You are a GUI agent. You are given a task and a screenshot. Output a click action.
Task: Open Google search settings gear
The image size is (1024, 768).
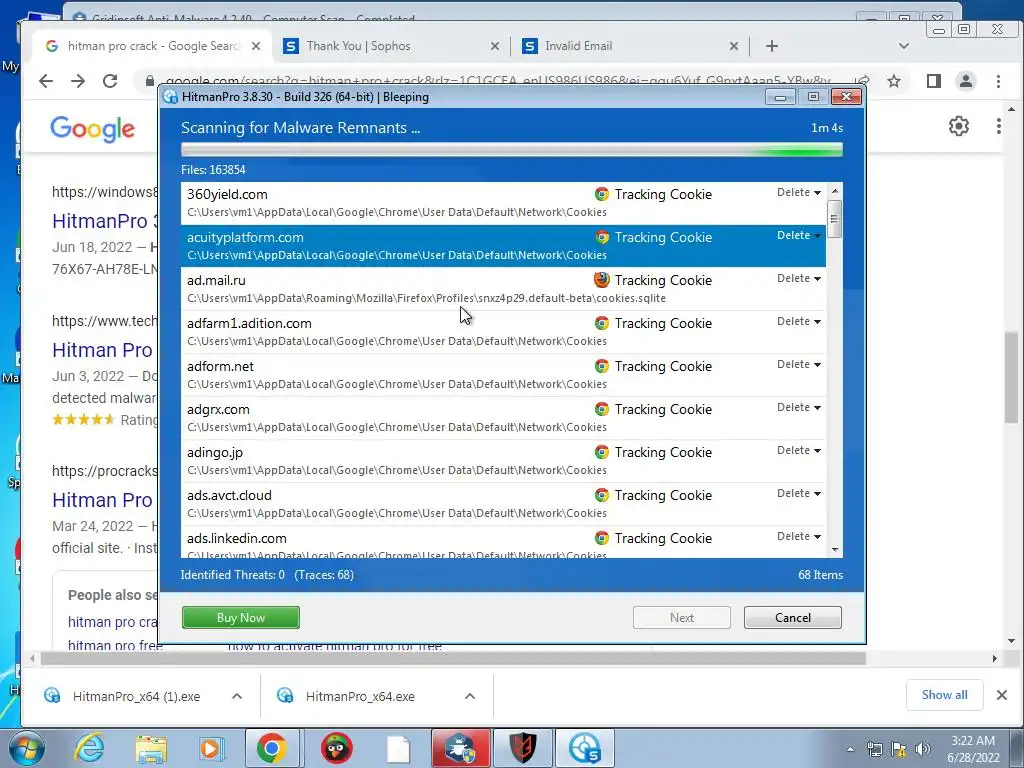(959, 125)
